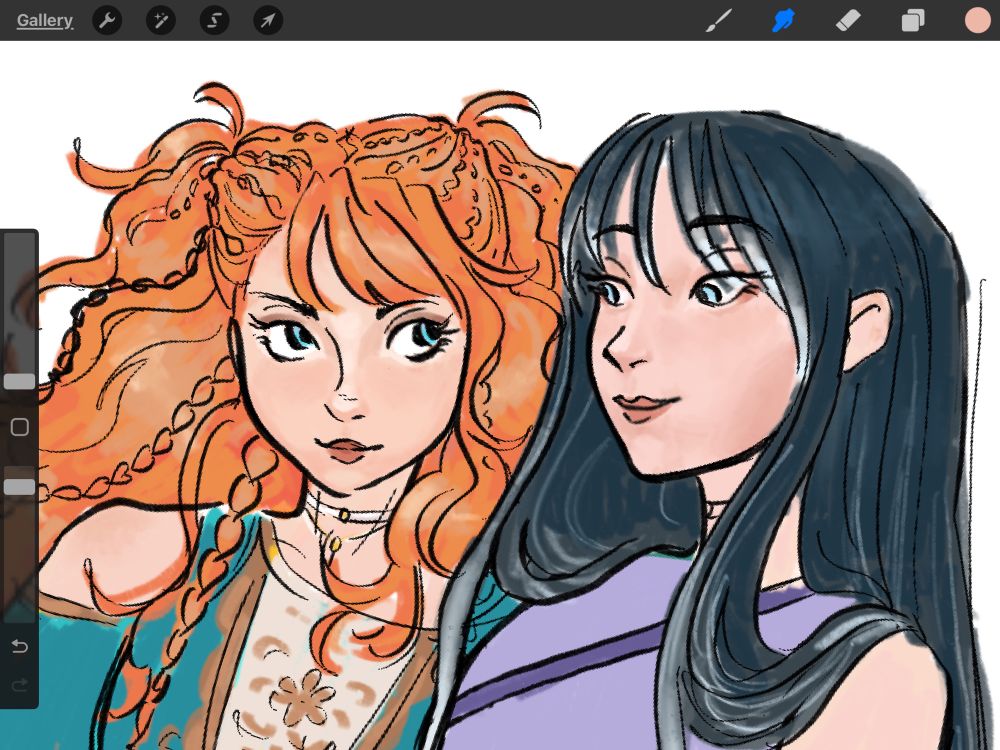This screenshot has width=1000, height=750.
Task: Activate the Selection tool
Action: click(214, 20)
